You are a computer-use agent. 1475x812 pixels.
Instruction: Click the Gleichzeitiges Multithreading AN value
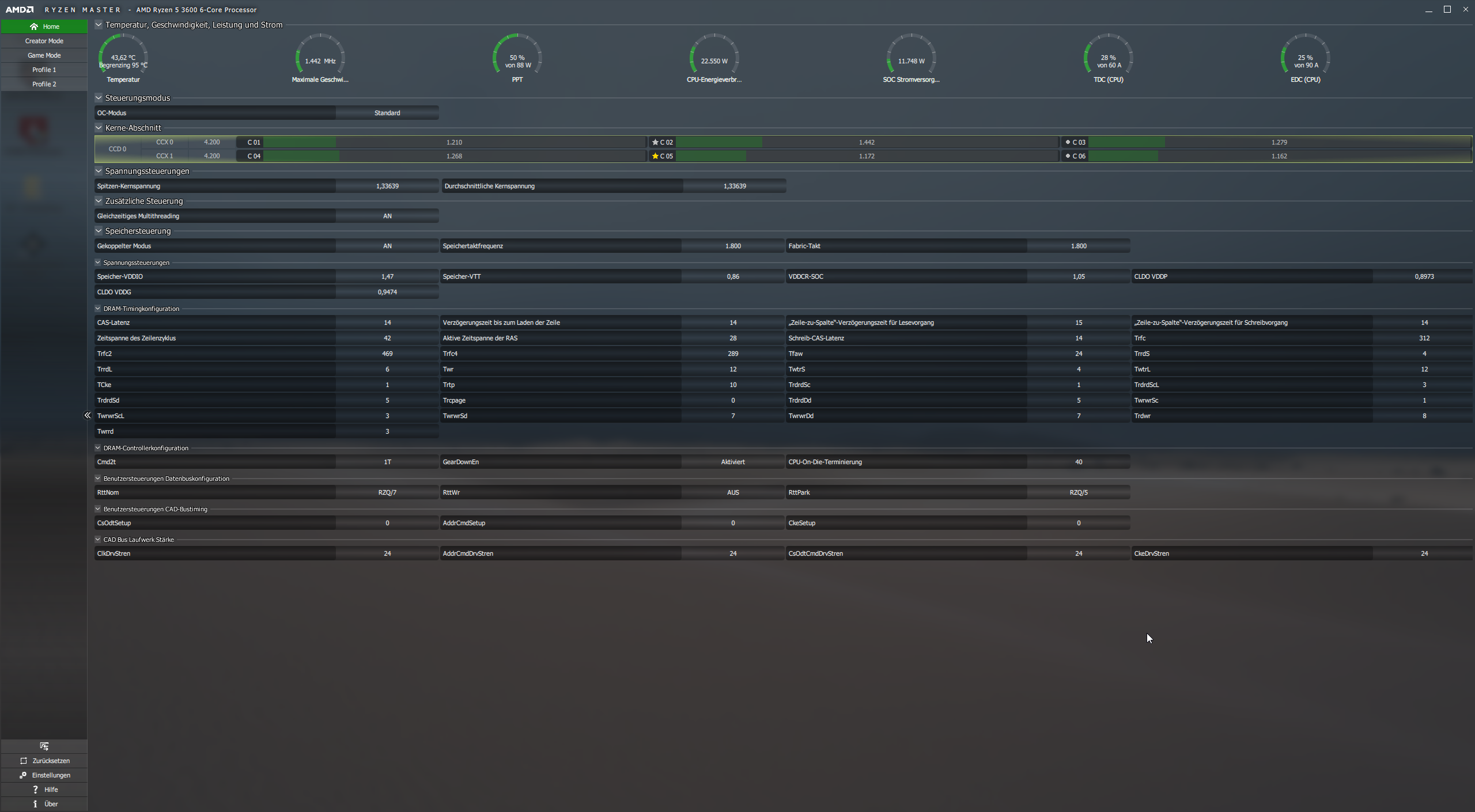[387, 216]
